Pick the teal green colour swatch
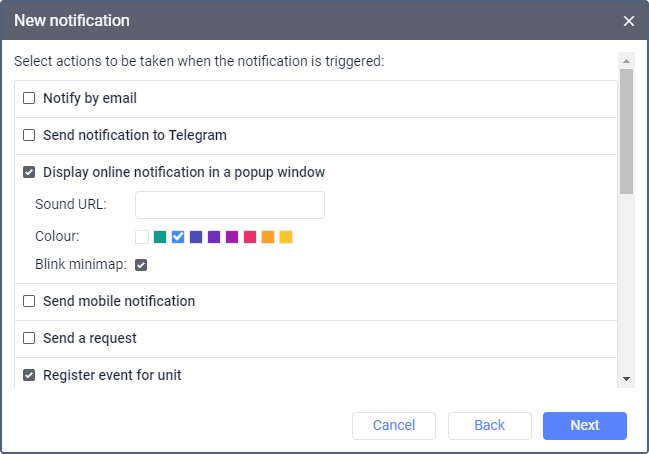Viewport: 649px width, 454px height. [x=160, y=237]
